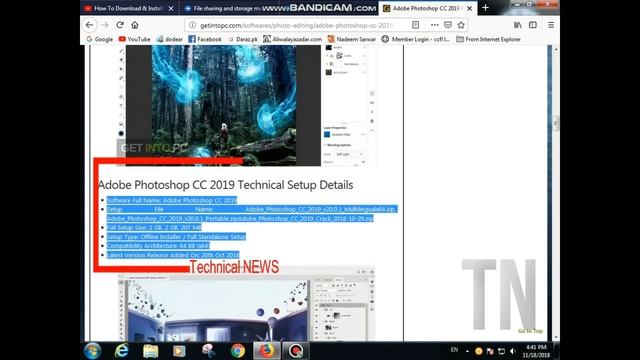Show sidebars icon in Firefox toolbar

tap(533, 25)
